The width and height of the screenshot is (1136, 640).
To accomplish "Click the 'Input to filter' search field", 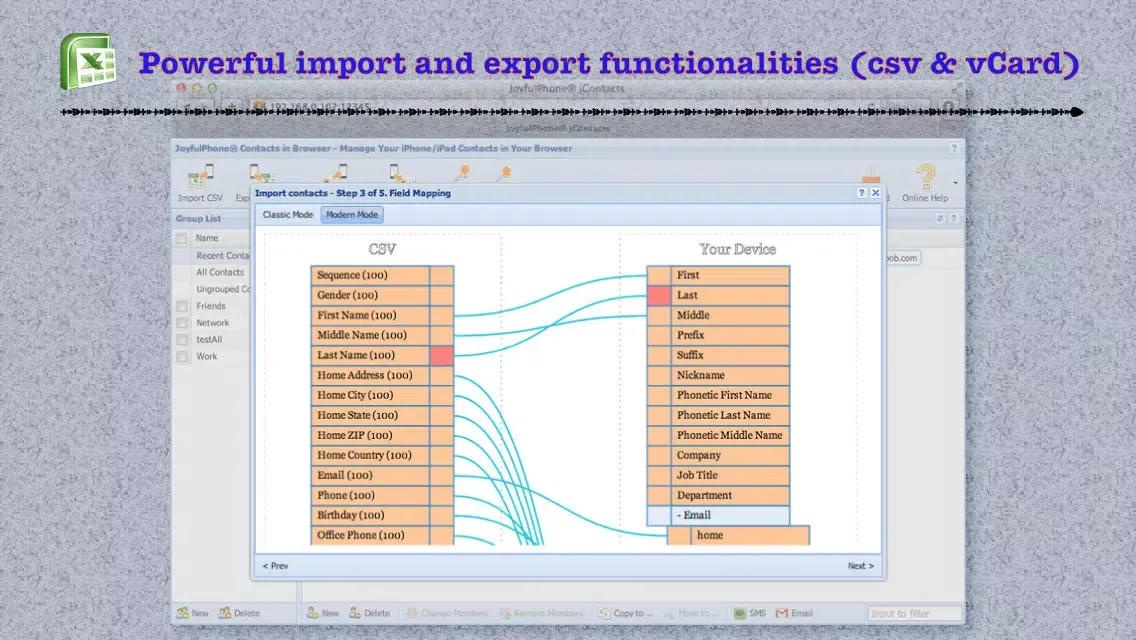I will coord(914,613).
